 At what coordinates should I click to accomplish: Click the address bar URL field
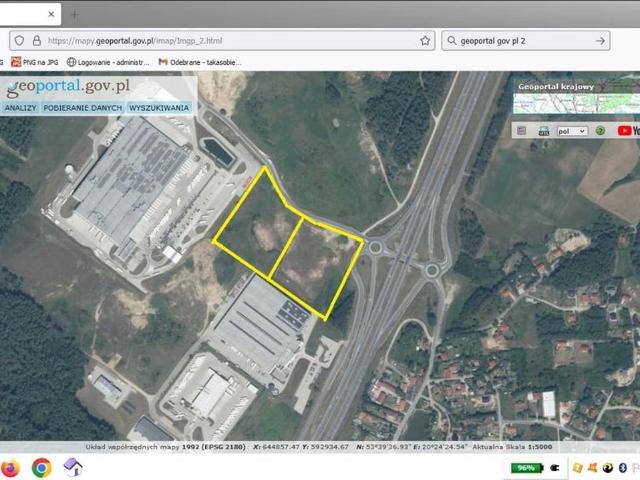(x=230, y=41)
